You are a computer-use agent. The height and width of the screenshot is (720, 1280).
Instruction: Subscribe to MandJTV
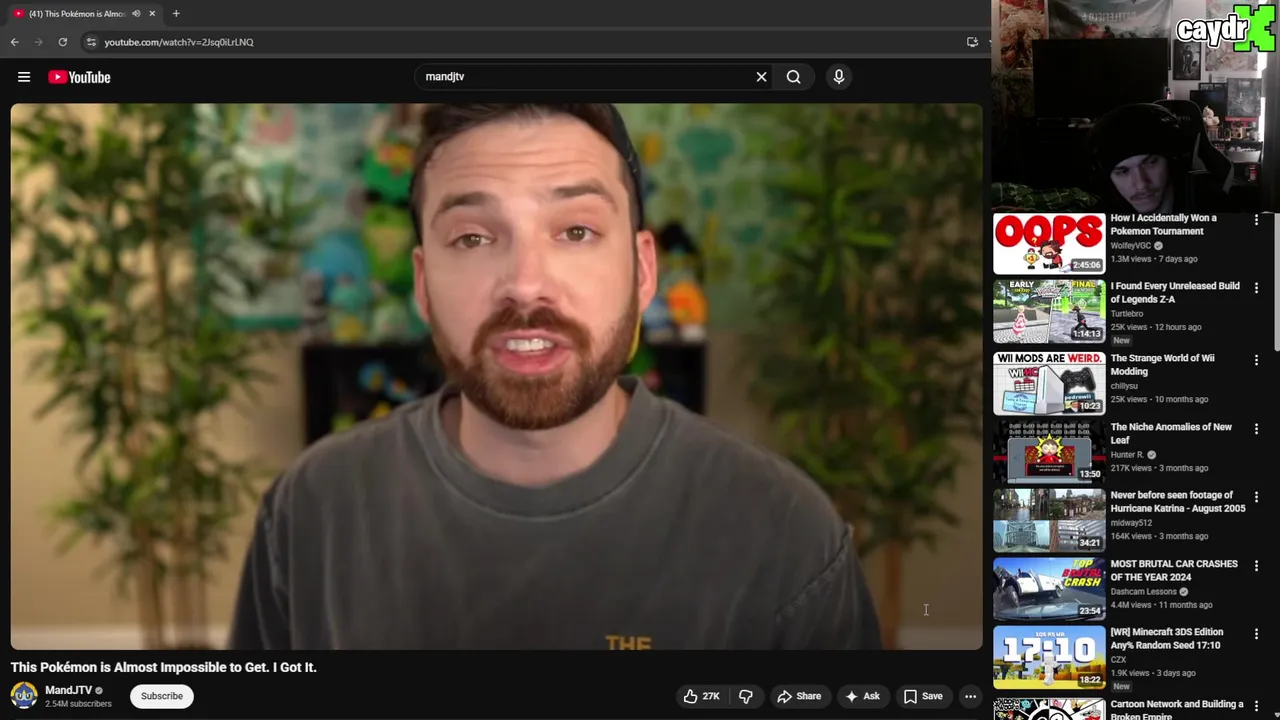[x=162, y=696]
